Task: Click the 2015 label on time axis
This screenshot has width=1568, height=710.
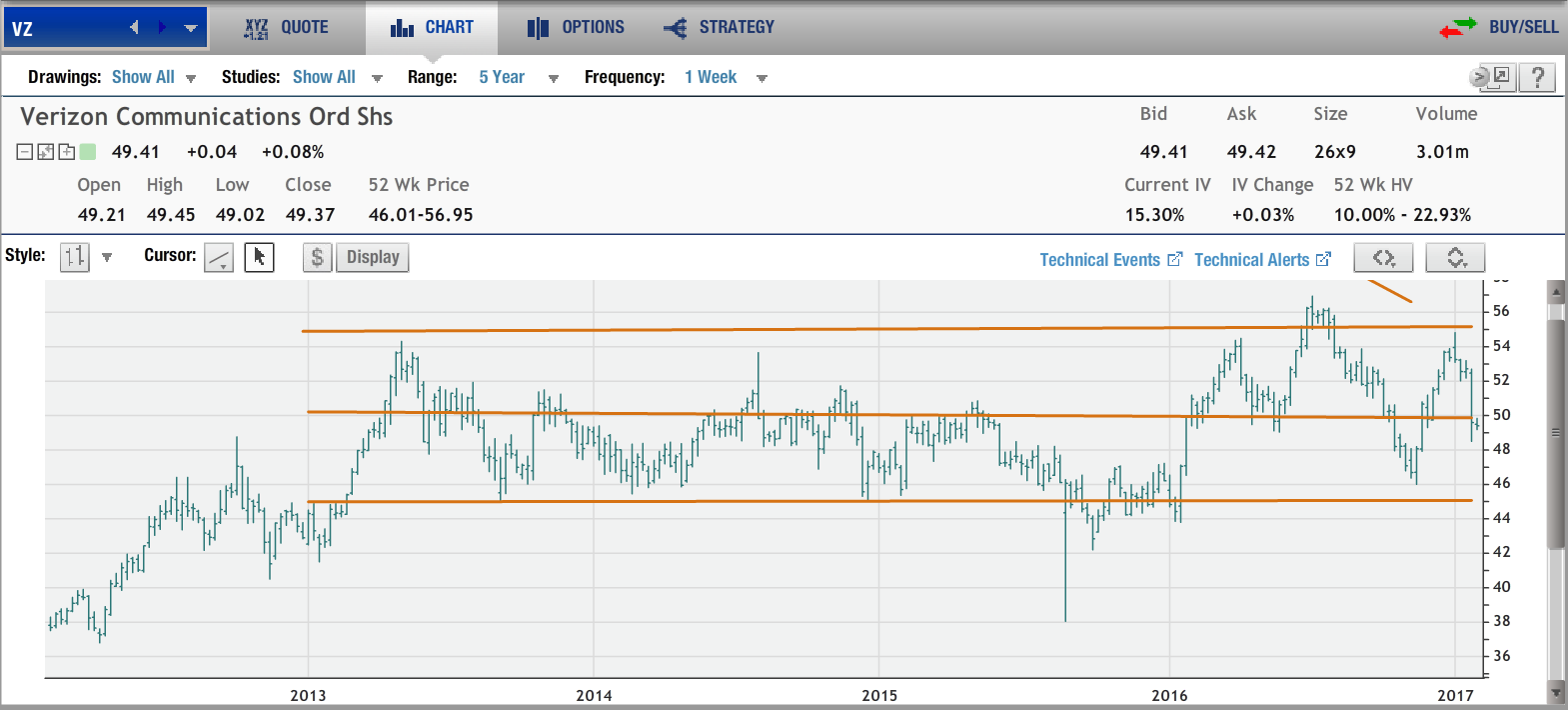Action: [879, 695]
